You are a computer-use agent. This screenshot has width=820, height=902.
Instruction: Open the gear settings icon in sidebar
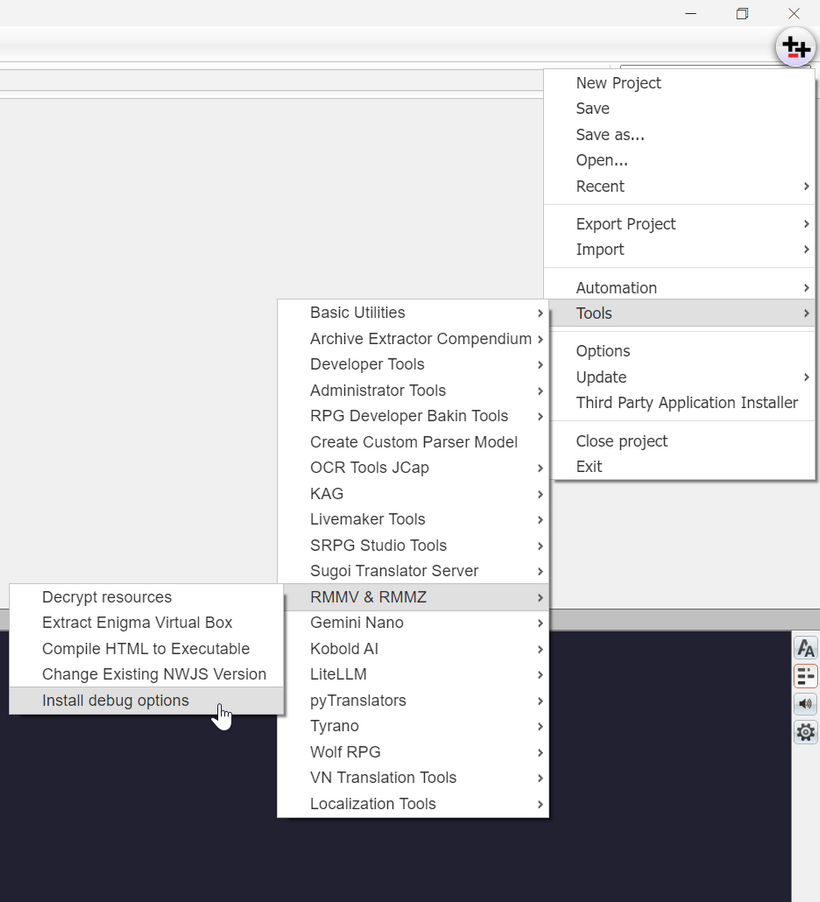[x=805, y=732]
